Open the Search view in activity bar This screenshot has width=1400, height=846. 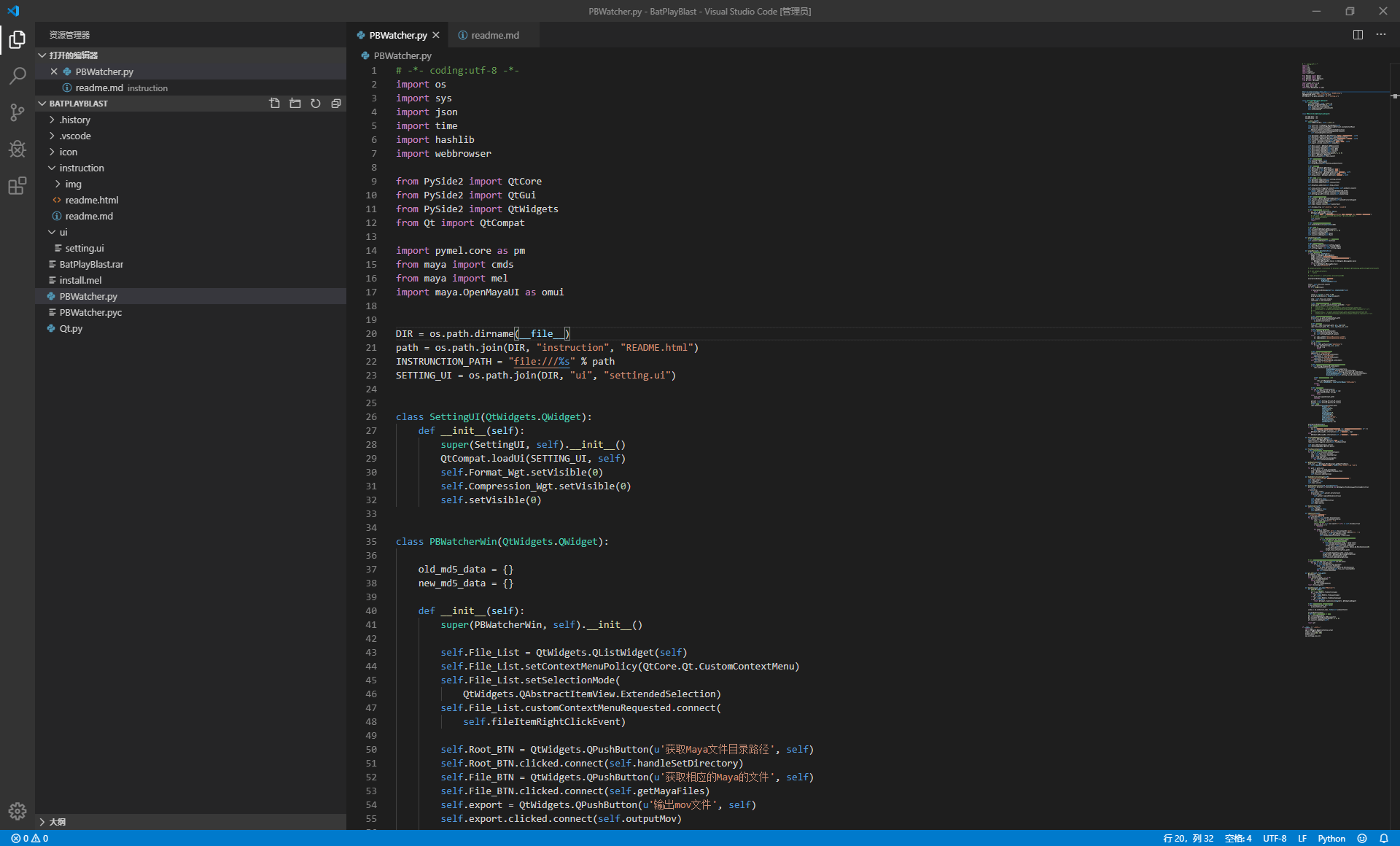[17, 76]
